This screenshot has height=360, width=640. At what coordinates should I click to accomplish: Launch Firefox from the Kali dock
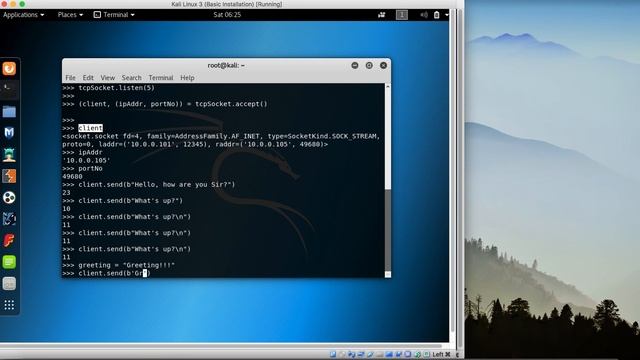9,68
